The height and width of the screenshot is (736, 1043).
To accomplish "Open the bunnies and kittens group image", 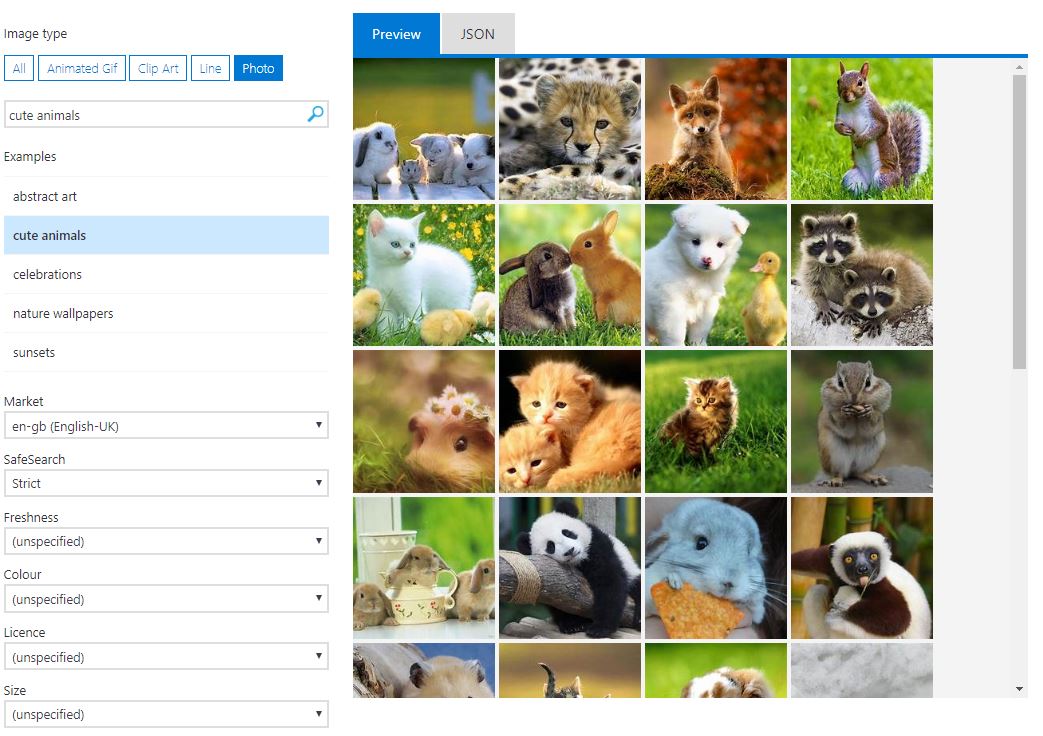I will [424, 129].
